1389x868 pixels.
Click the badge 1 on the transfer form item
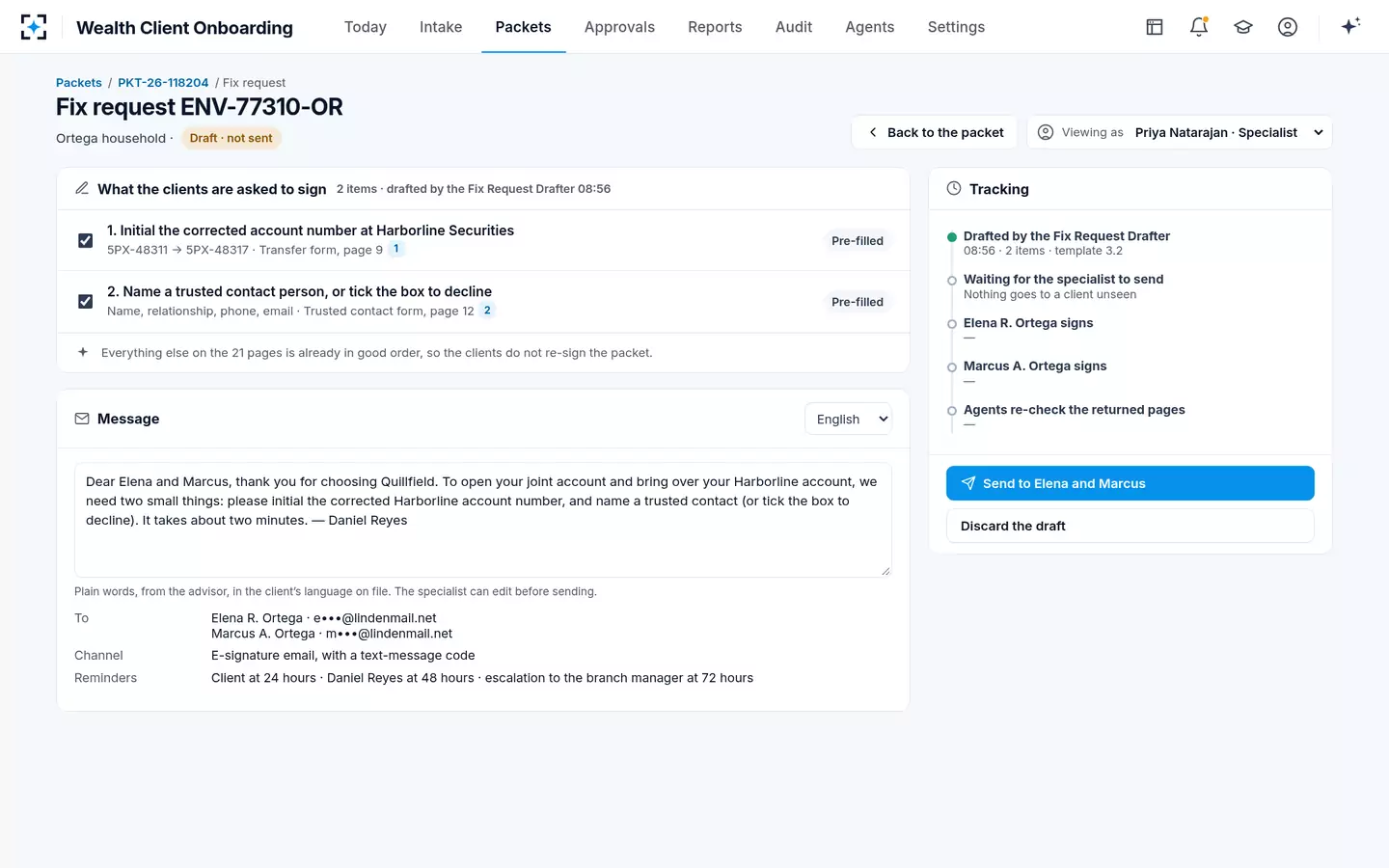coord(395,249)
